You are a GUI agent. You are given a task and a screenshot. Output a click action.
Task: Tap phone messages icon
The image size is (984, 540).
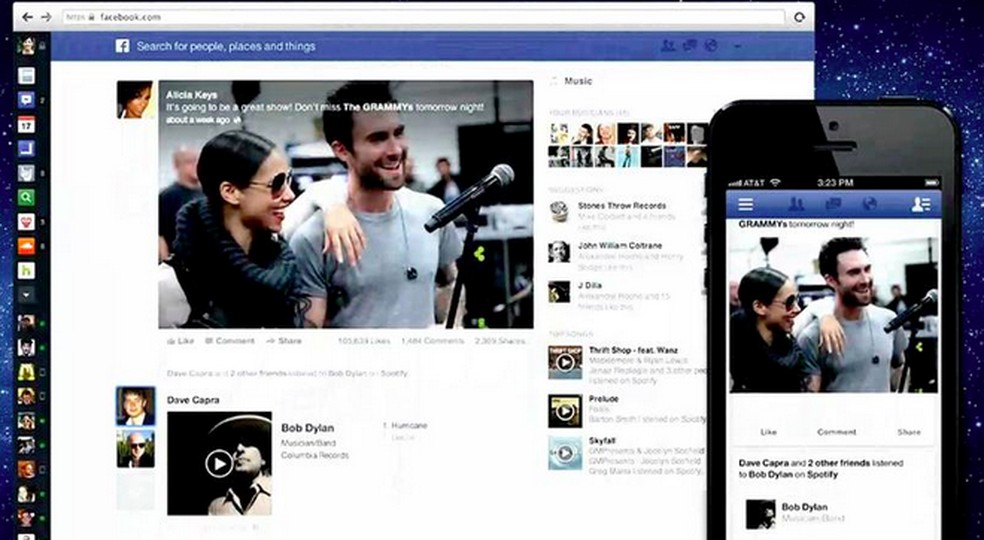[x=833, y=204]
